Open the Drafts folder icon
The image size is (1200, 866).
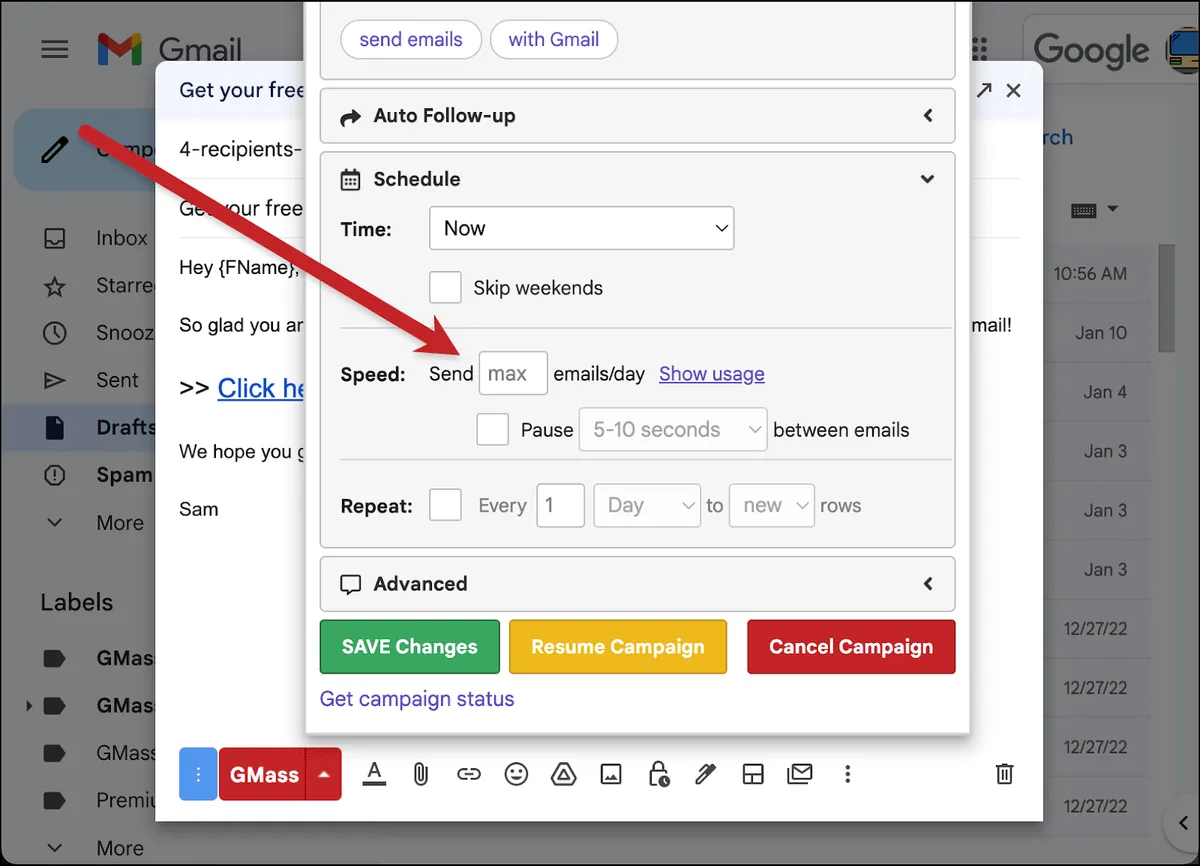click(55, 427)
